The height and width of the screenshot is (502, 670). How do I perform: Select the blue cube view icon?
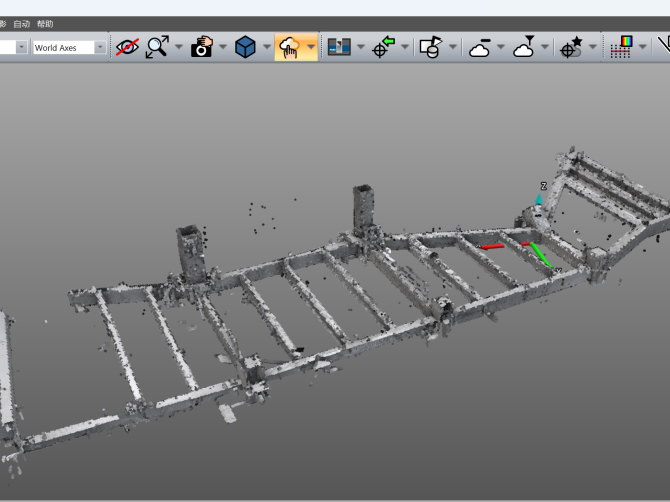(x=245, y=47)
